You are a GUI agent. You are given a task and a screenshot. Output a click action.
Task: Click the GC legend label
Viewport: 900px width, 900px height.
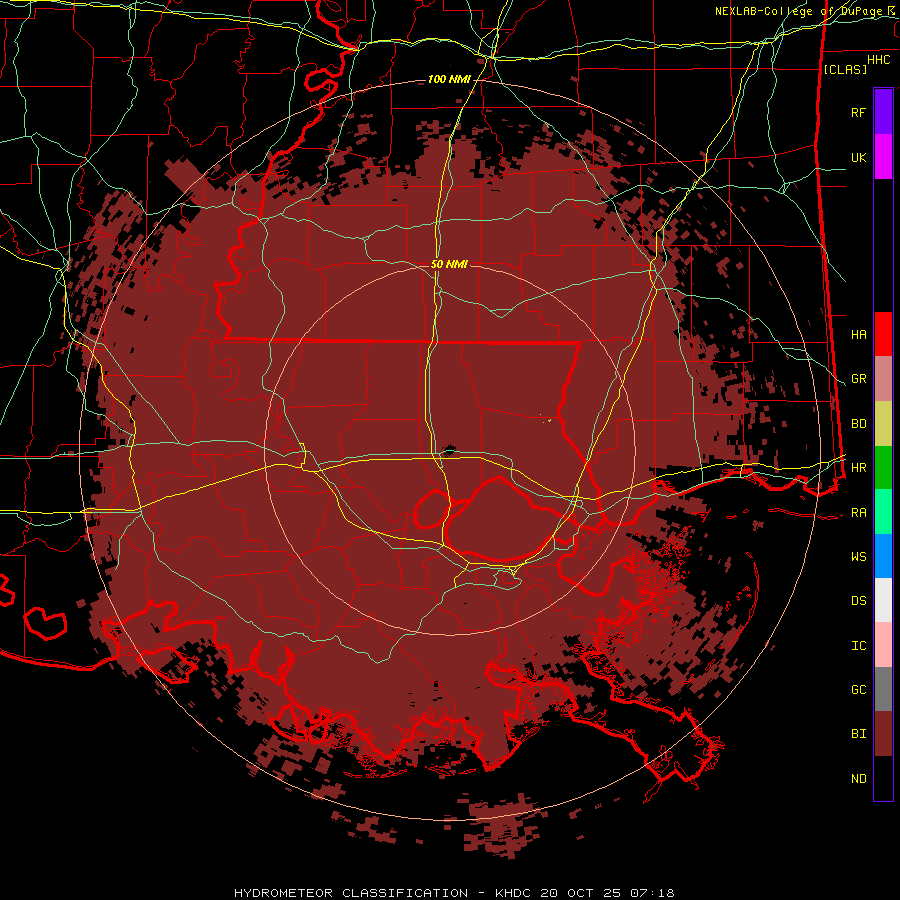pos(858,689)
